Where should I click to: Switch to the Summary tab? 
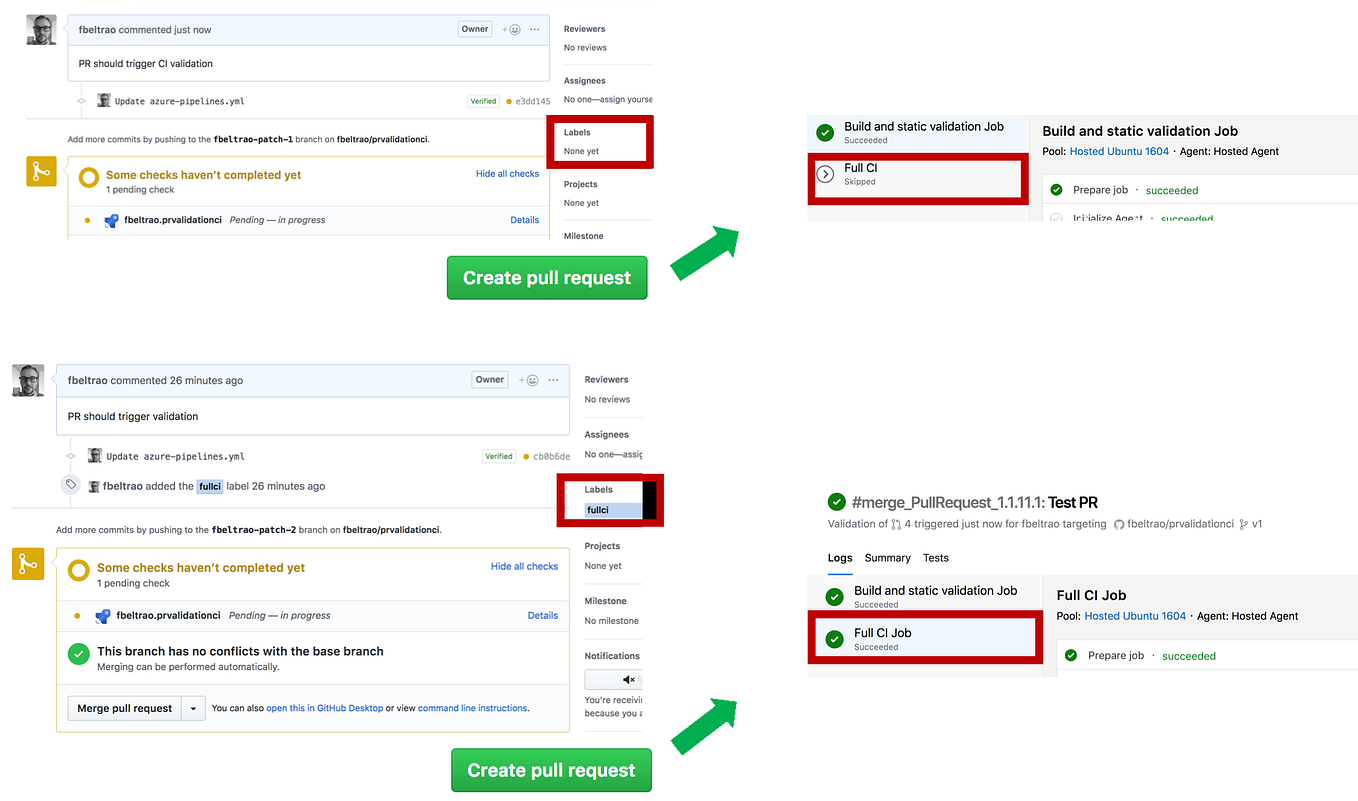click(887, 558)
